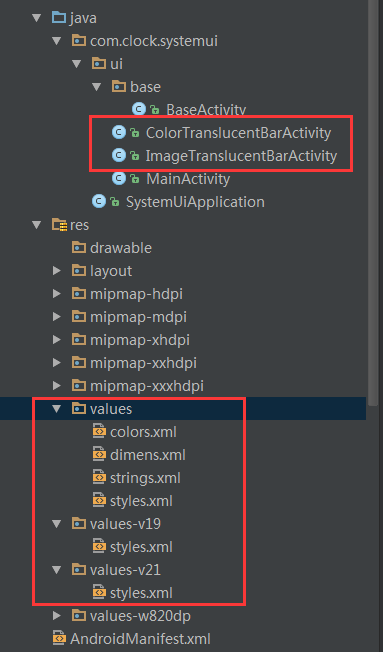Expand the mipmap-xxxhdpi folder arrow

click(x=57, y=386)
